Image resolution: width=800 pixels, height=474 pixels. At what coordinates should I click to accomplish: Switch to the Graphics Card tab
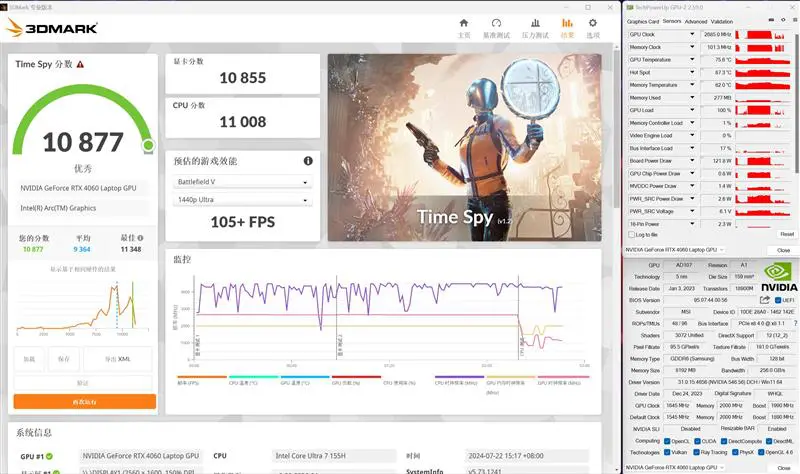[643, 21]
